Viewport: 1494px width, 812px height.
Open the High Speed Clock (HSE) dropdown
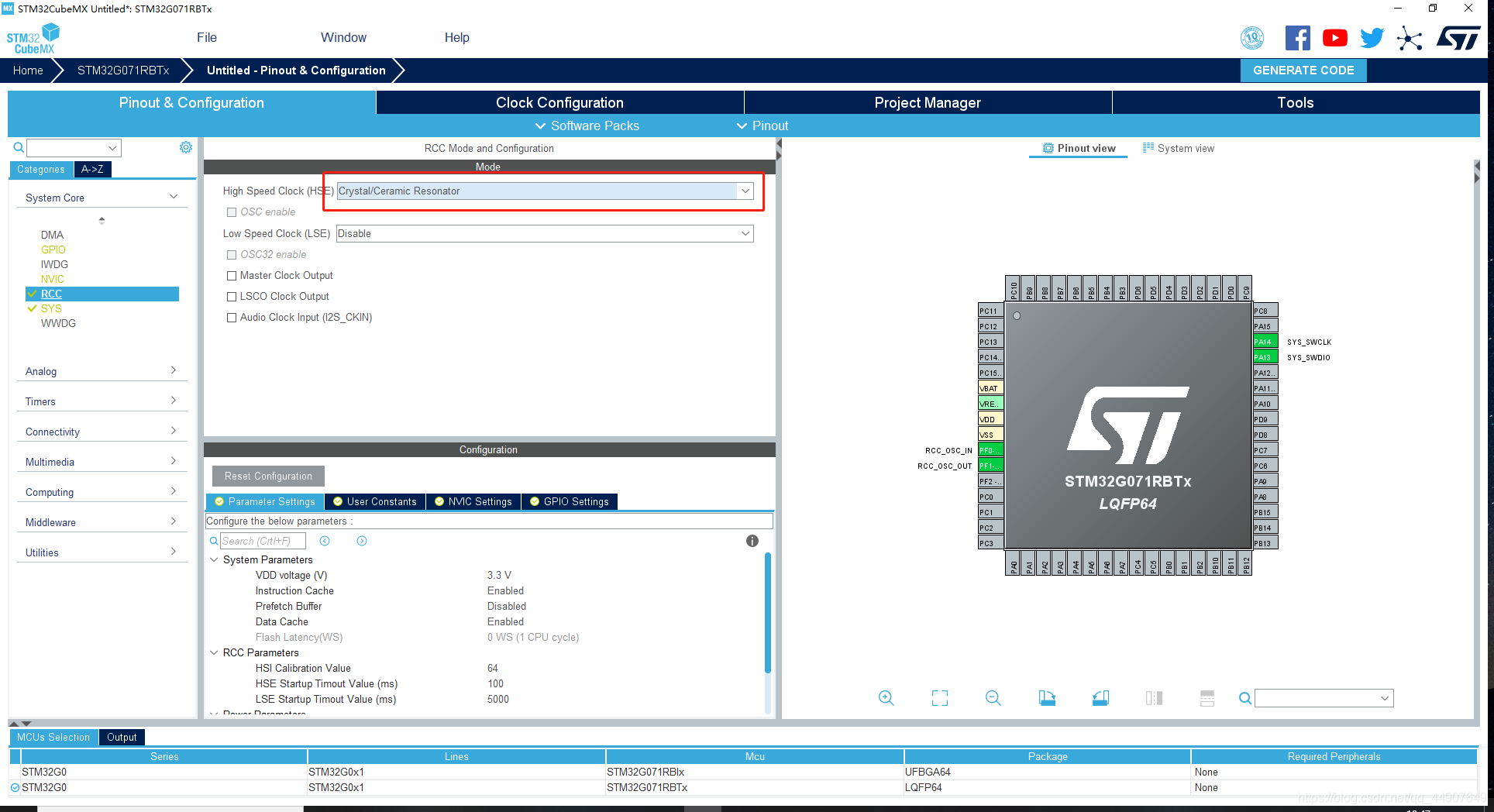545,191
